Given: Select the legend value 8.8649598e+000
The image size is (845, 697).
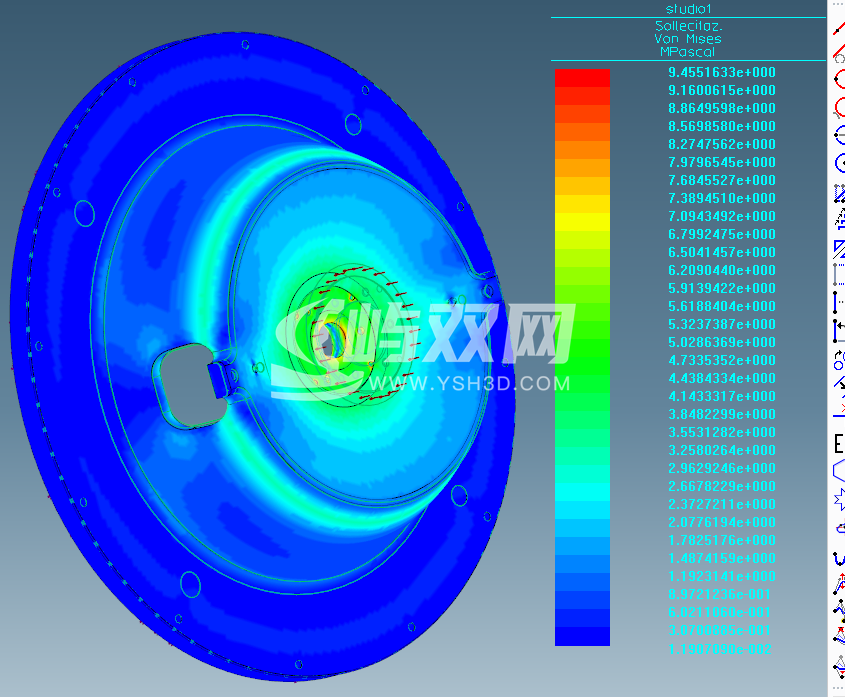Looking at the screenshot, I should pyautogui.click(x=722, y=108).
